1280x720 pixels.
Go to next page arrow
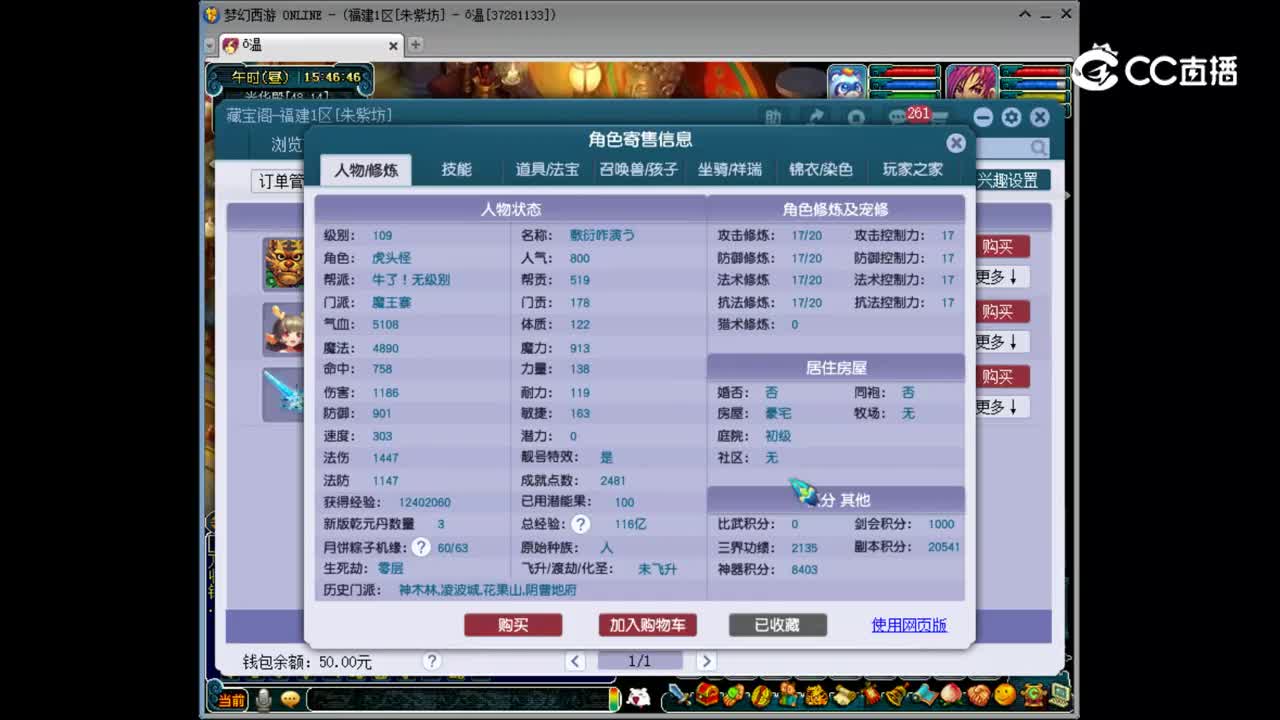(x=706, y=661)
